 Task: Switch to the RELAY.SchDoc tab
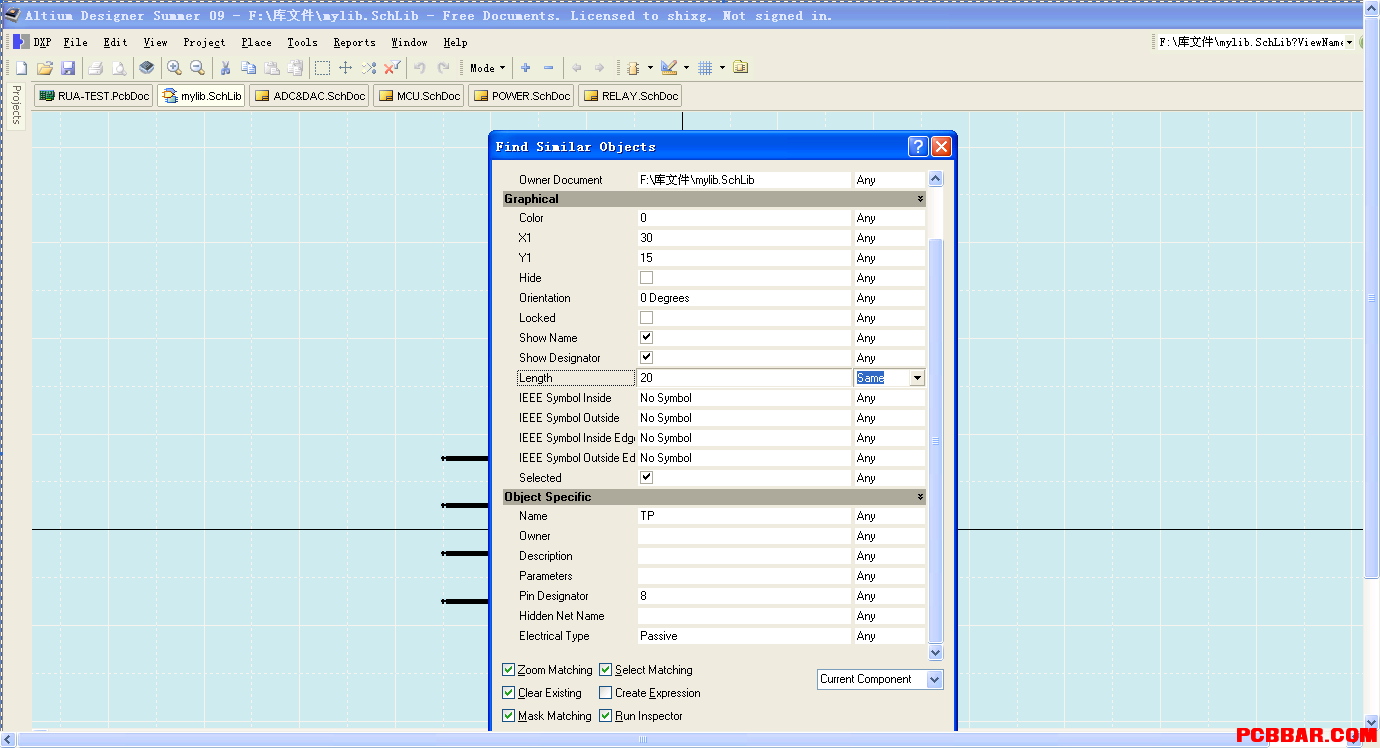(630, 96)
